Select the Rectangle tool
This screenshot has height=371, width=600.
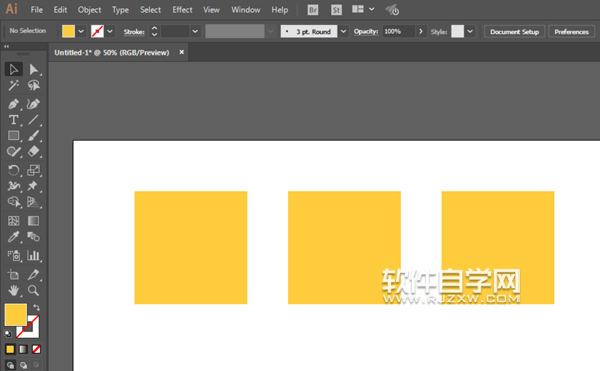(13, 135)
